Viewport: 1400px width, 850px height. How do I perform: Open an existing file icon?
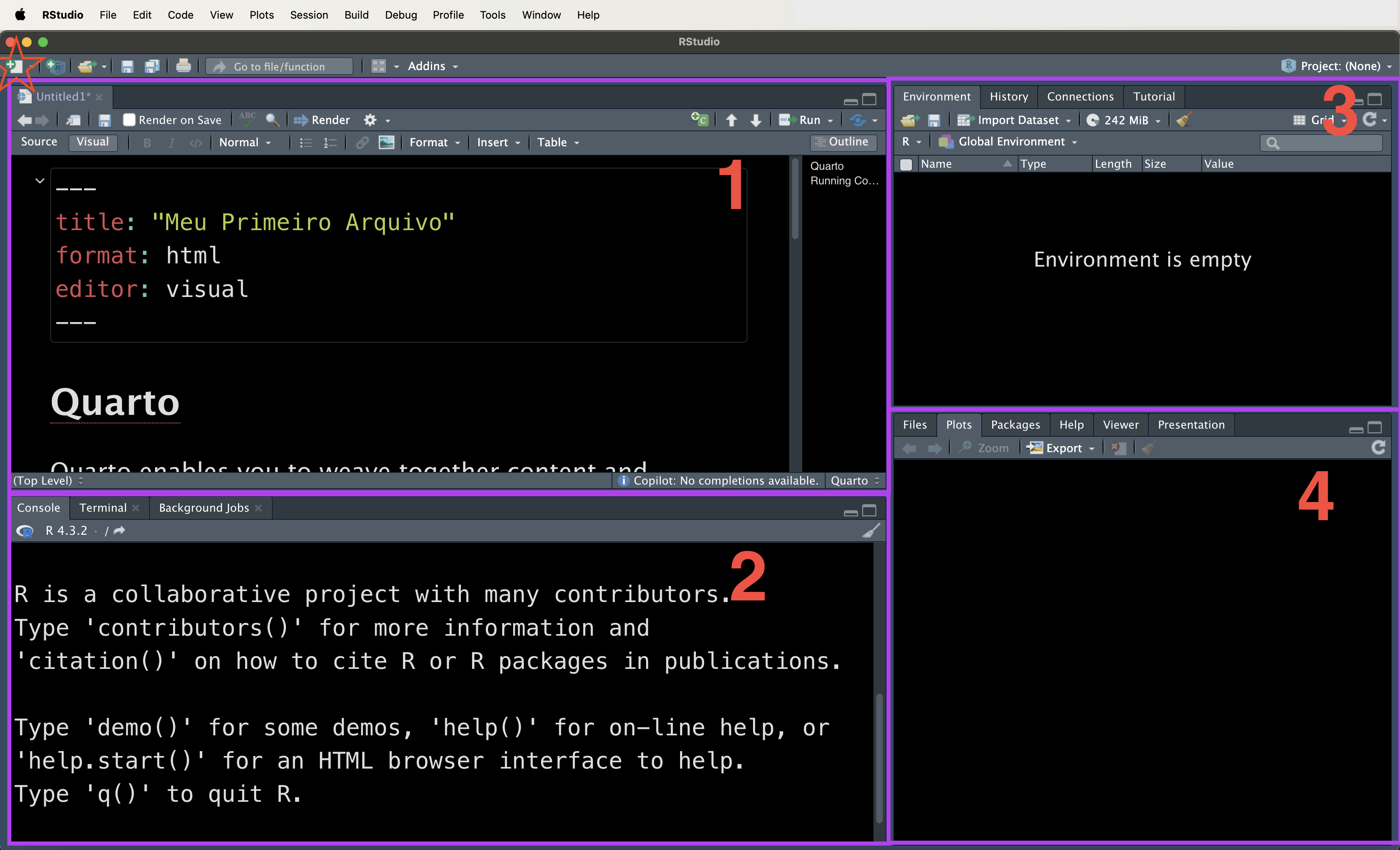(x=86, y=66)
